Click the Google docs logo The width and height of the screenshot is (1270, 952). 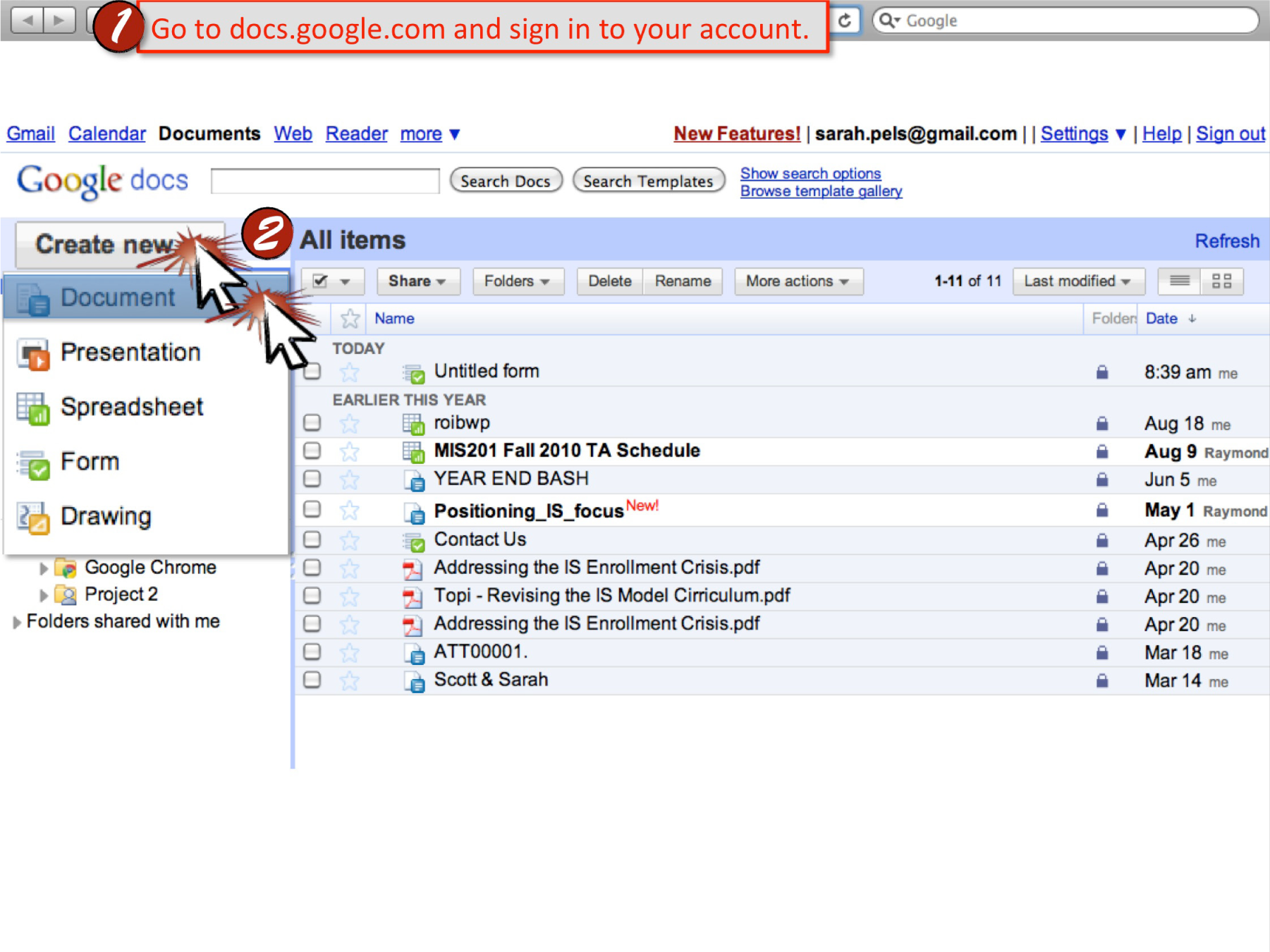[103, 181]
